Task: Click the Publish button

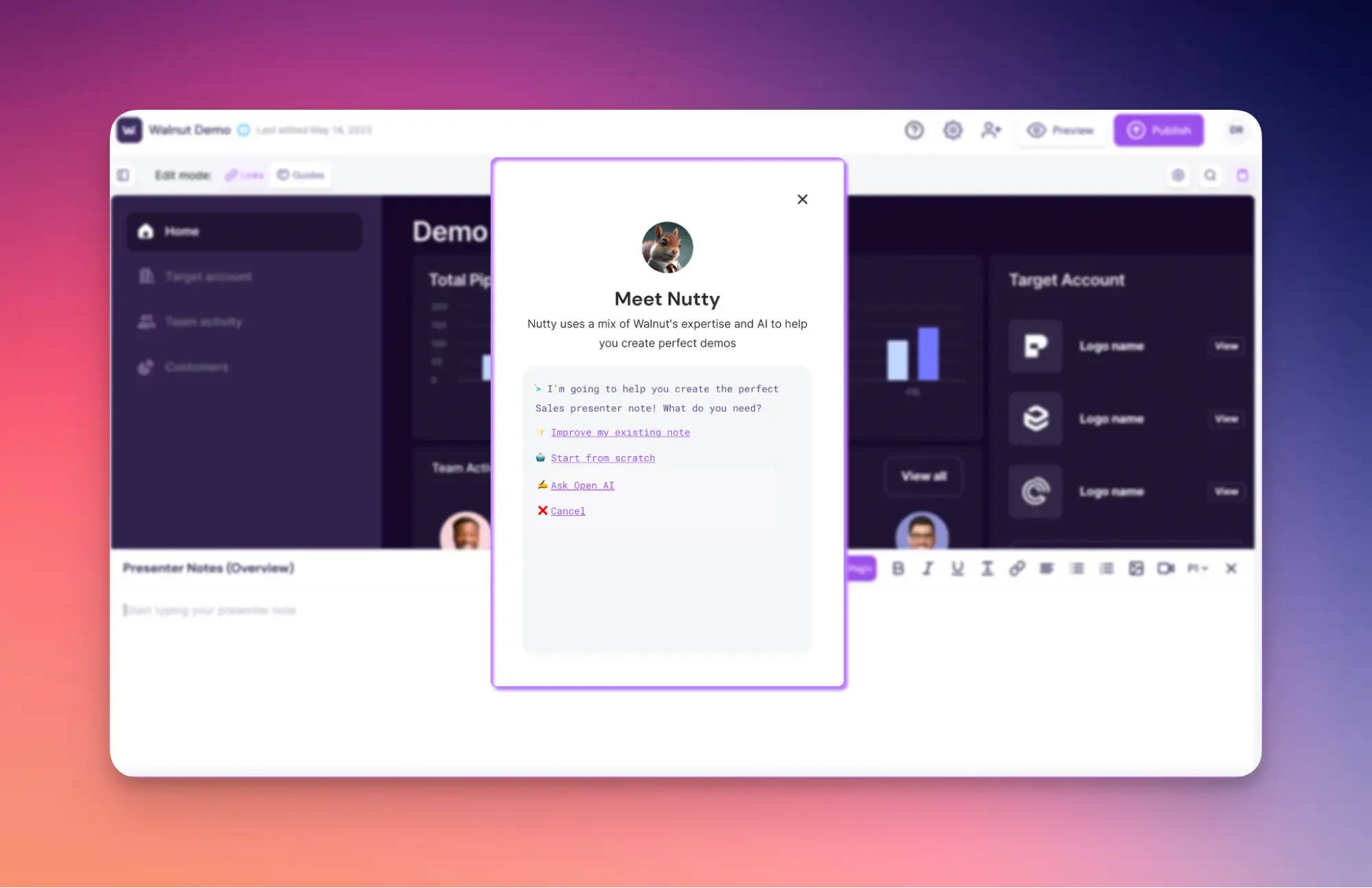Action: tap(1158, 130)
